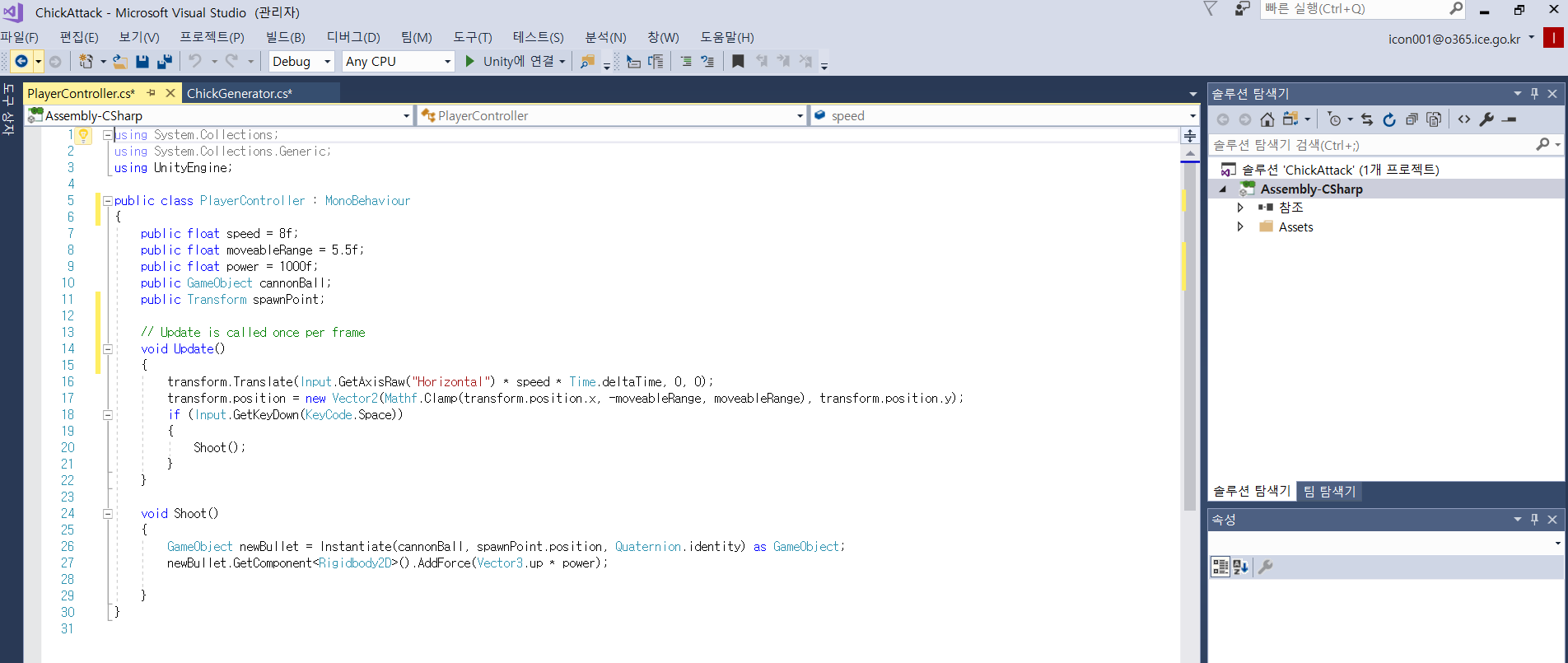Open the Assembly-CSharp project navigation dropdown
1568x663 pixels.
[x=219, y=116]
